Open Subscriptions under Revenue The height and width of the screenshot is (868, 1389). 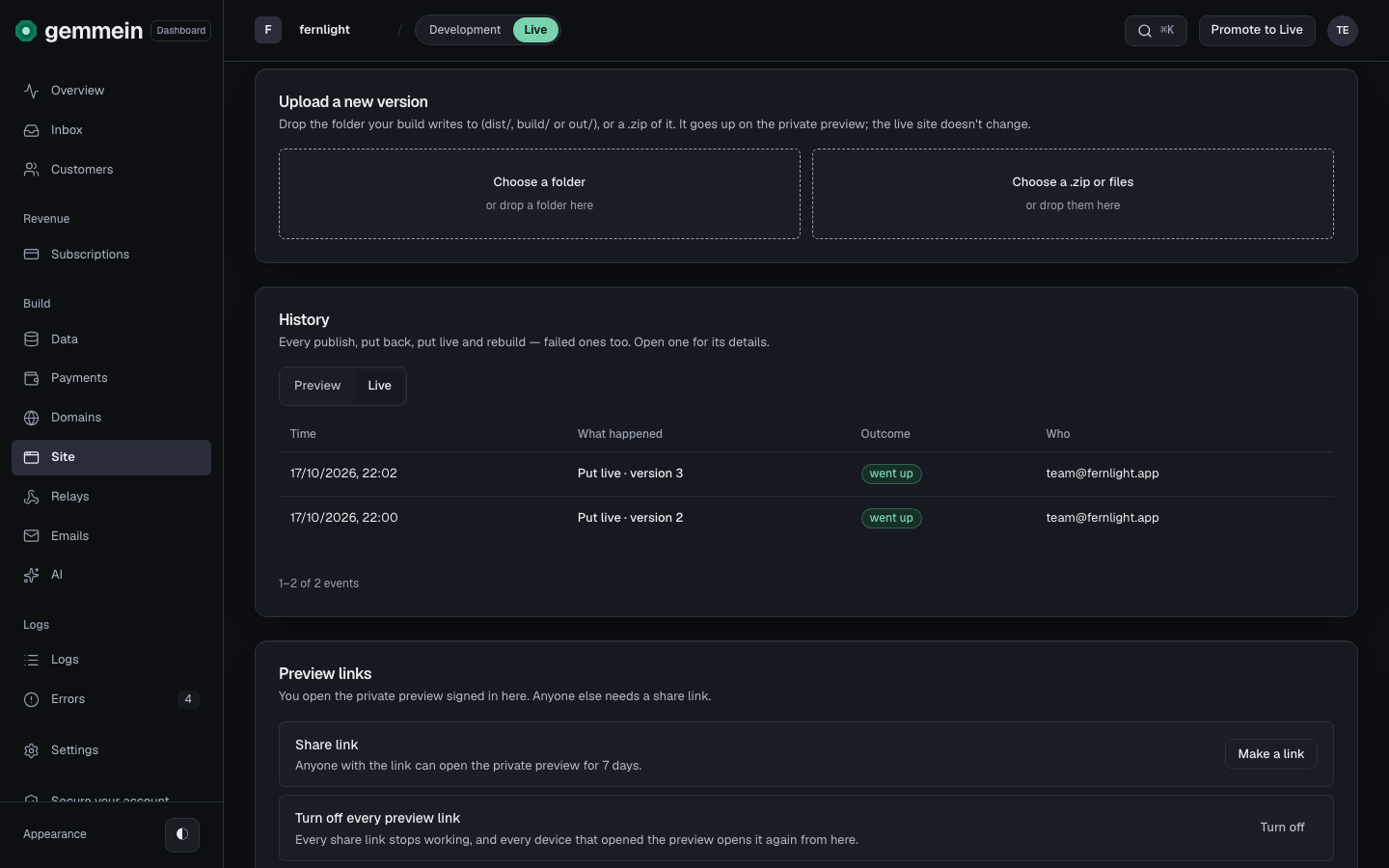coord(111,255)
